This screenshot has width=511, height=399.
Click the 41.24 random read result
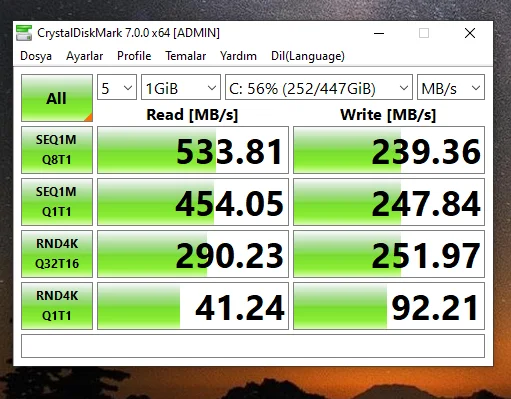[x=193, y=306]
